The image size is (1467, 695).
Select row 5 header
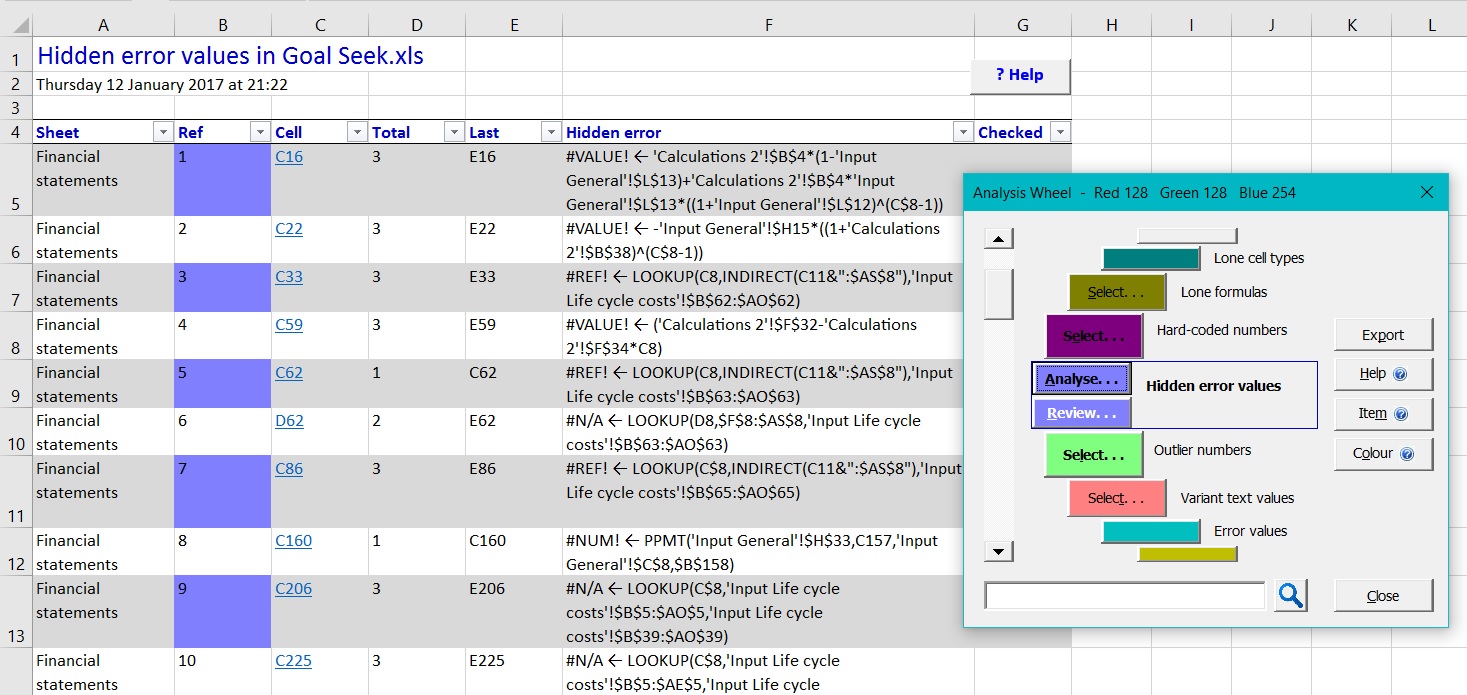point(16,180)
